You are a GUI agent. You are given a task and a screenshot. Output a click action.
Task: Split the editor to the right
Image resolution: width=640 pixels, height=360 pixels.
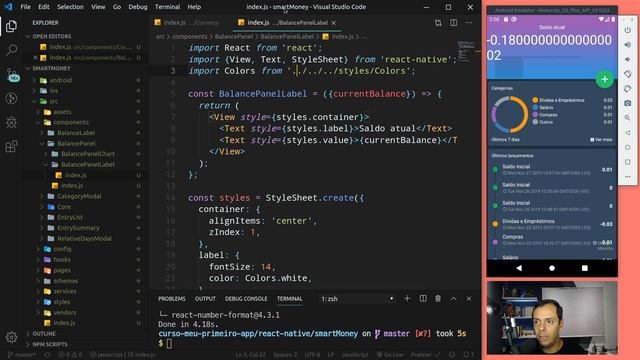point(453,23)
